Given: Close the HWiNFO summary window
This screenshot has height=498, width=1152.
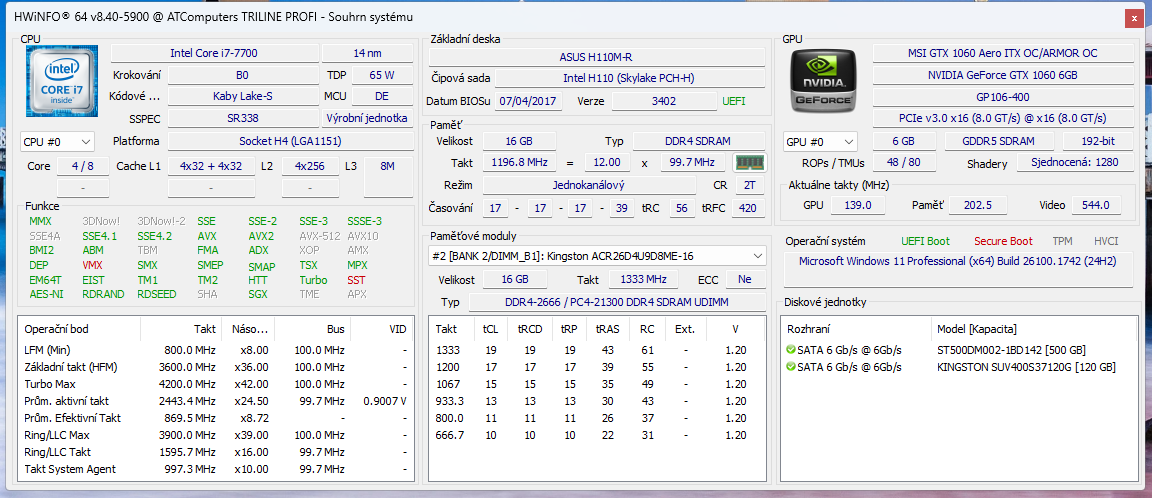Looking at the screenshot, I should coord(1133,18).
